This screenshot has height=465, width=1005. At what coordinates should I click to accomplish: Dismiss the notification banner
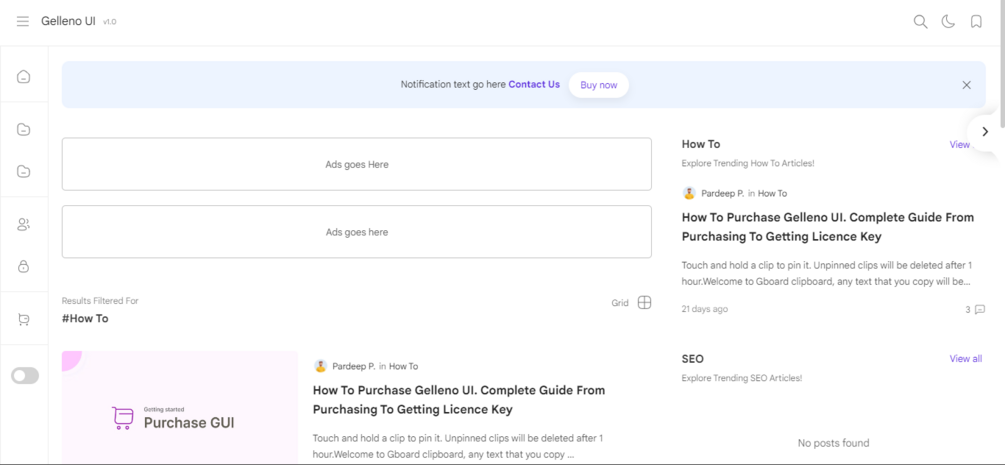pos(966,85)
